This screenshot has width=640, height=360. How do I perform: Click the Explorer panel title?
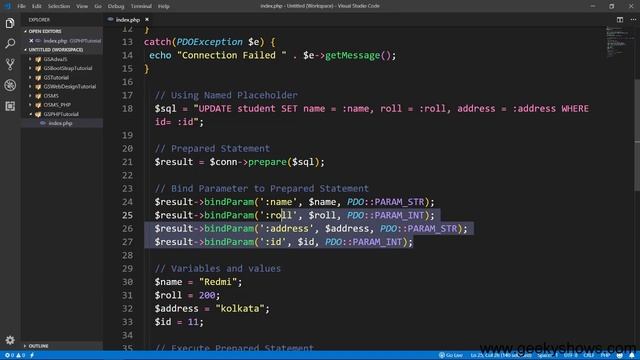click(39, 20)
